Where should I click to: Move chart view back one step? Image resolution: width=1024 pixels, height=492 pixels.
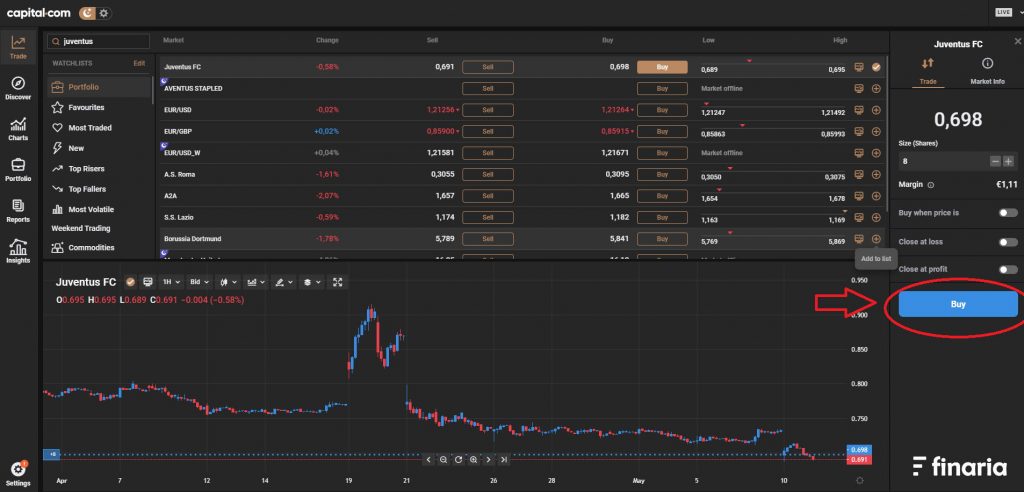click(x=428, y=460)
